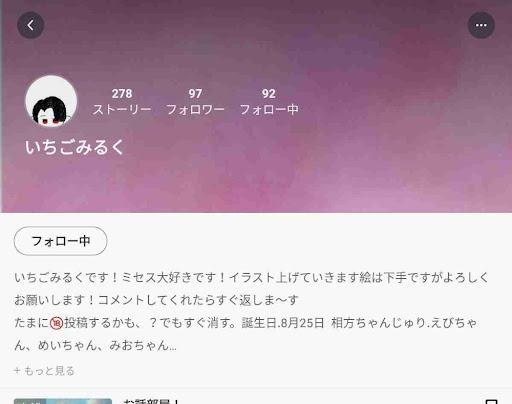Image resolution: width=512 pixels, height=404 pixels.
Task: Click the gray badge on the story thumbnail
Action: (x=30, y=401)
